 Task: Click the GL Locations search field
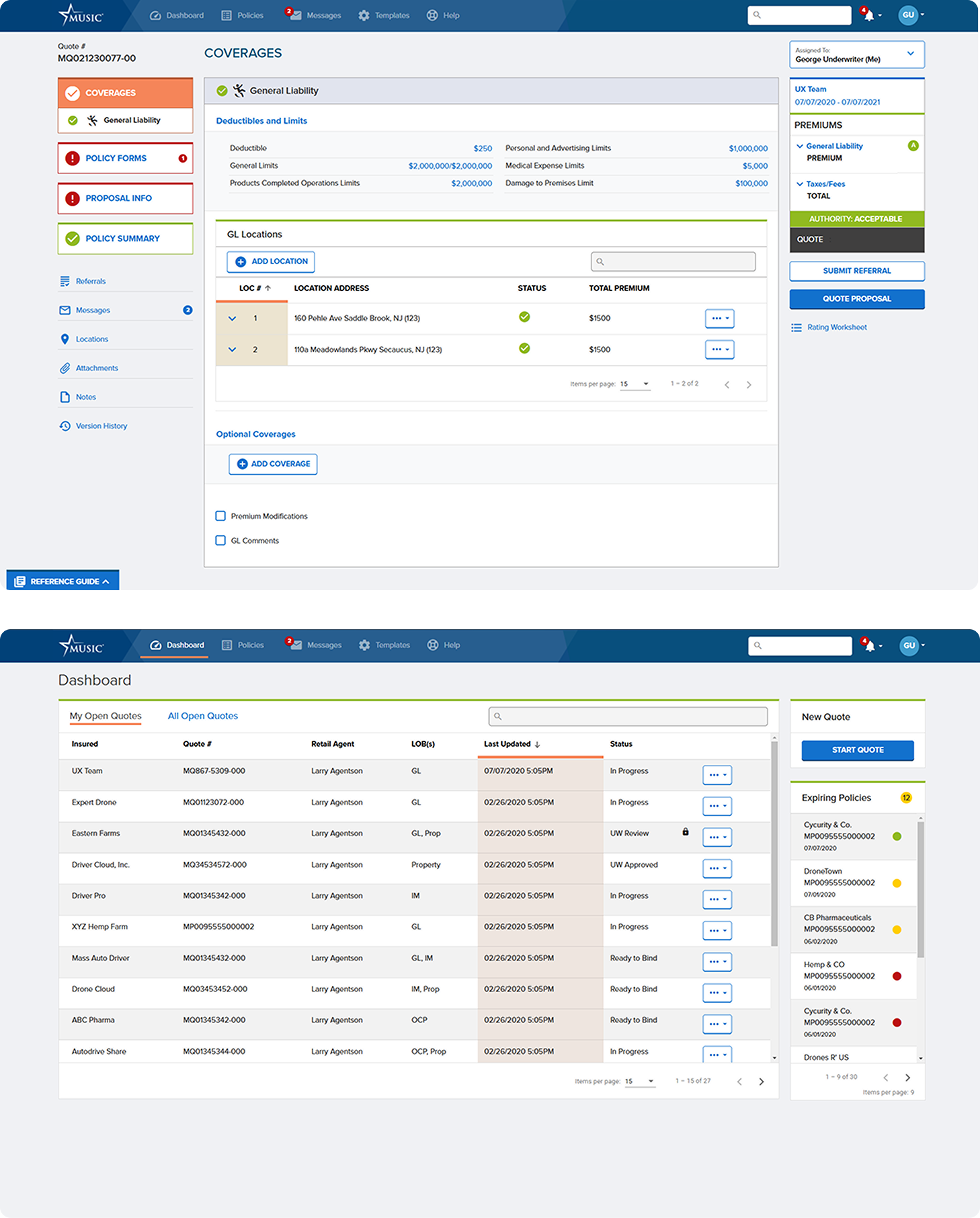[x=673, y=261]
